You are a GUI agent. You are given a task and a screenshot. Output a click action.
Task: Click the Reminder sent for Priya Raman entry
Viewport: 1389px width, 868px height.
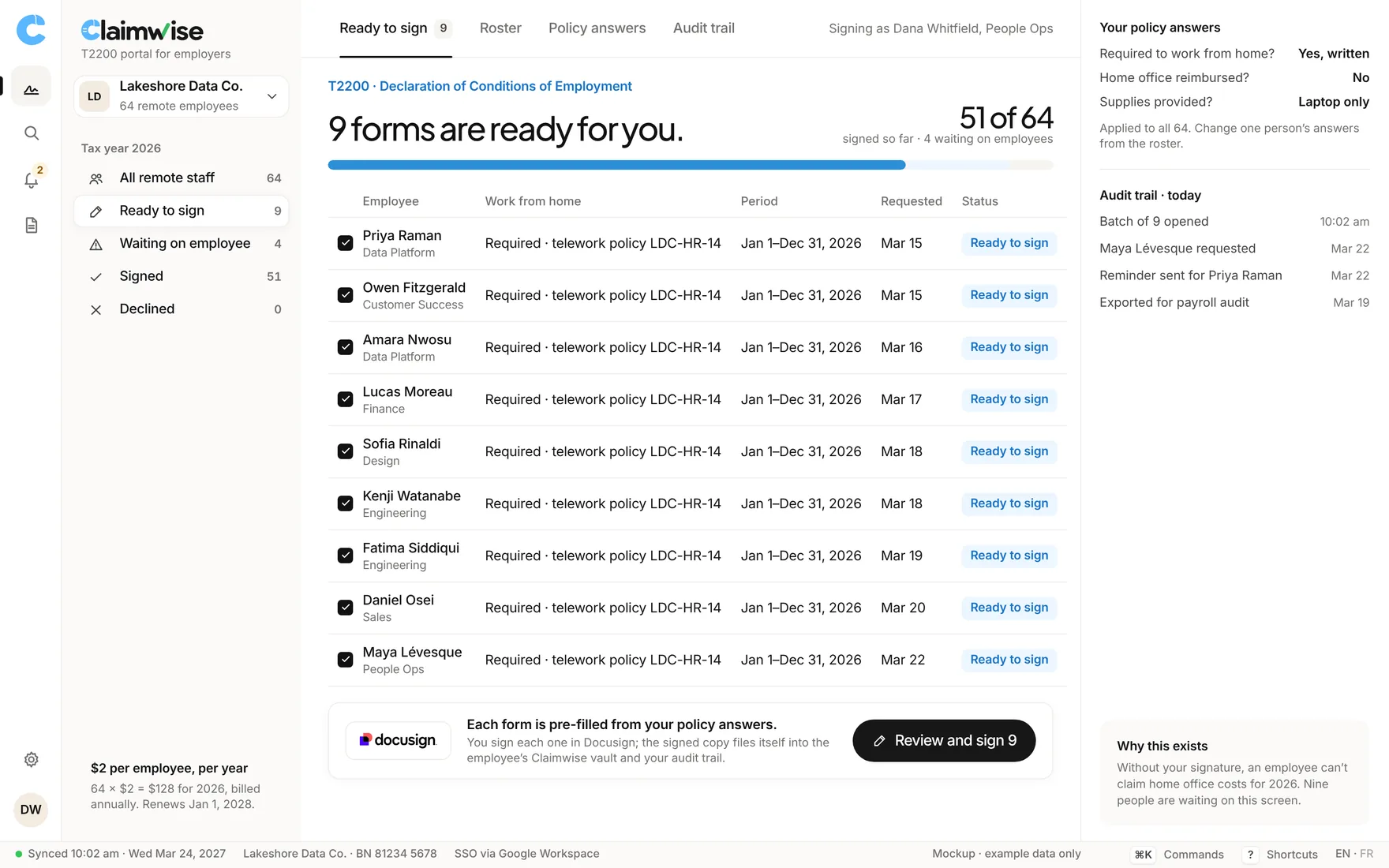[x=1234, y=275]
